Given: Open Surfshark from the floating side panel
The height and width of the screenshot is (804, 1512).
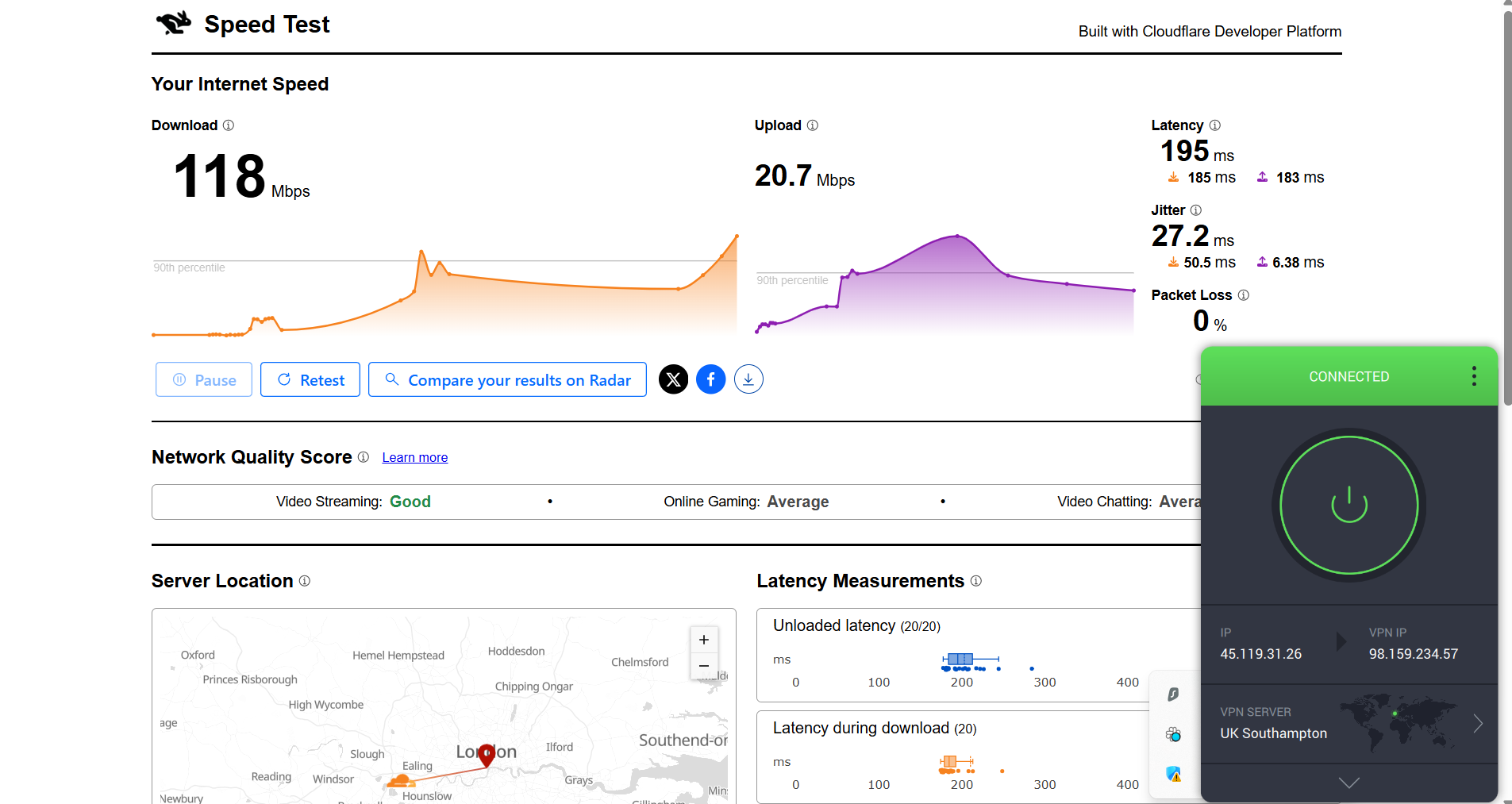Looking at the screenshot, I should (x=1174, y=694).
